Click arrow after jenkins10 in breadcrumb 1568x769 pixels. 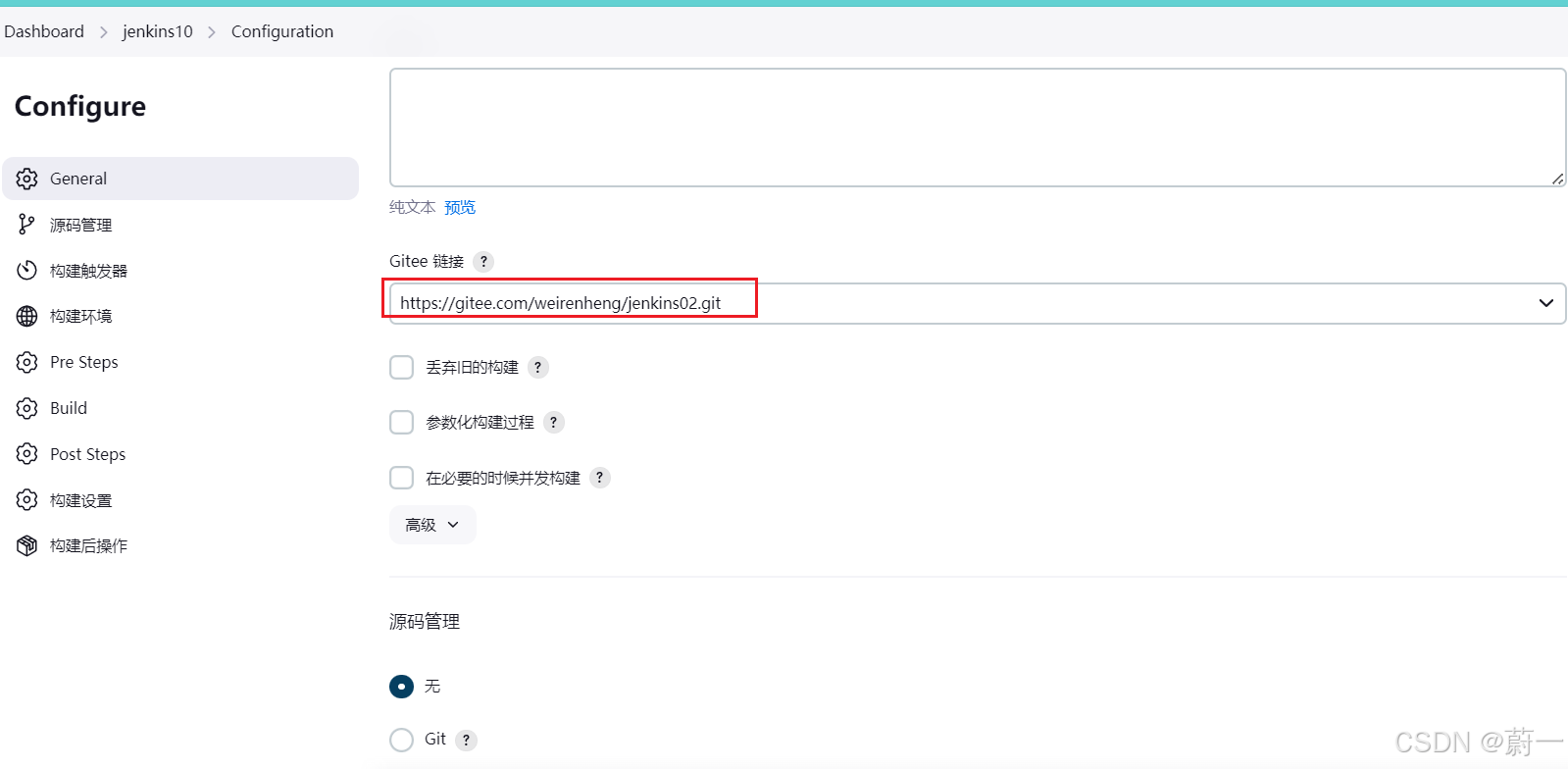click(x=212, y=32)
